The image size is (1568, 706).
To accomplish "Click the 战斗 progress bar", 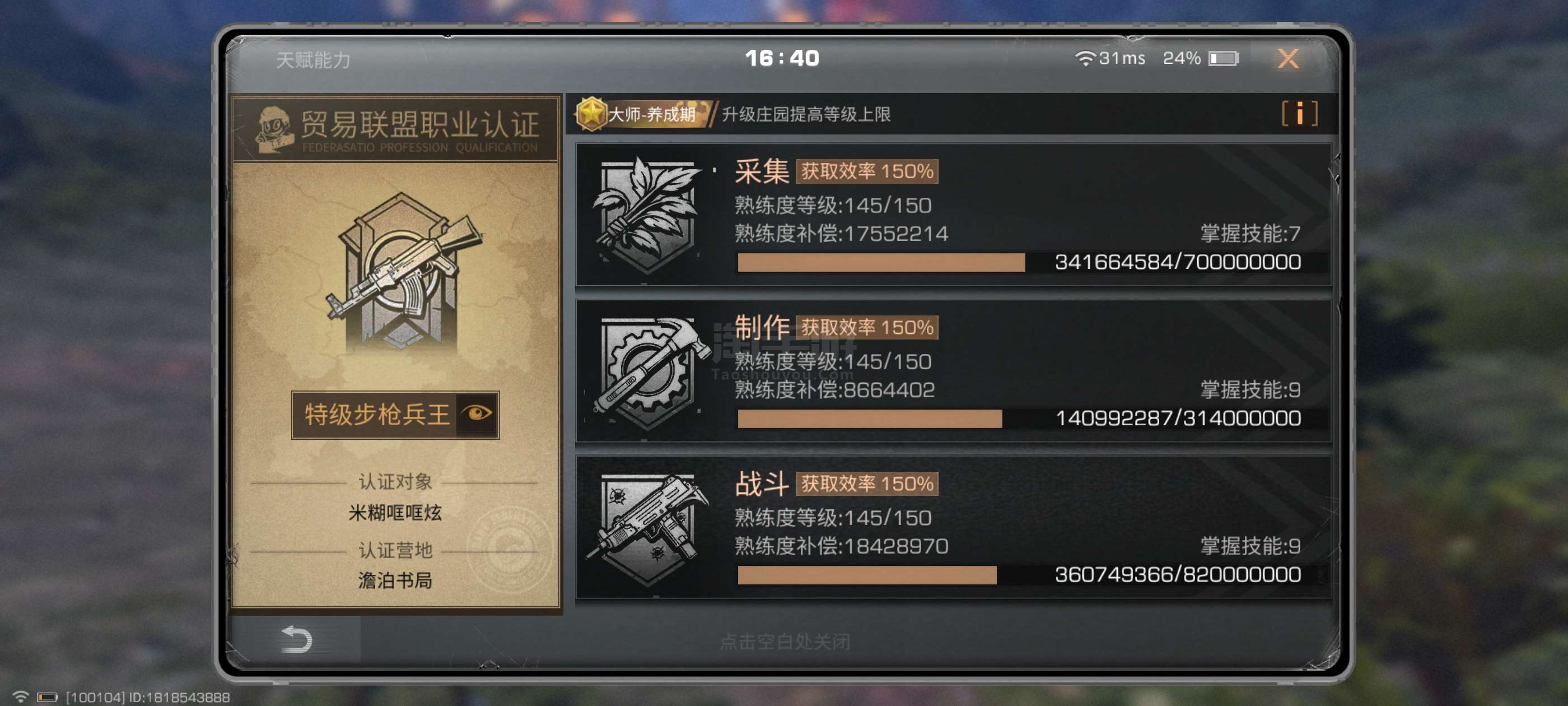I will (x=866, y=575).
